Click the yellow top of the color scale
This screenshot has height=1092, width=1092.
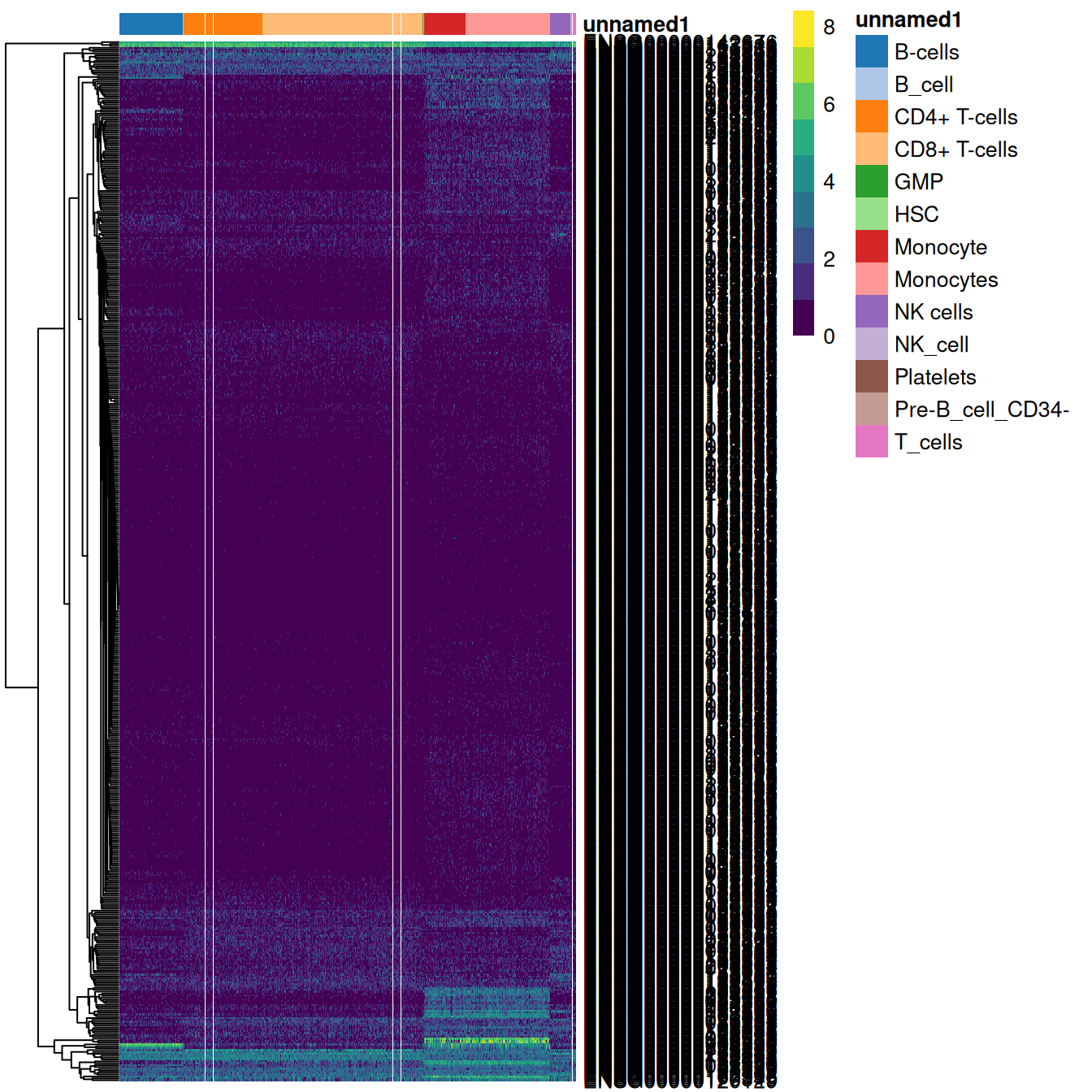(803, 28)
